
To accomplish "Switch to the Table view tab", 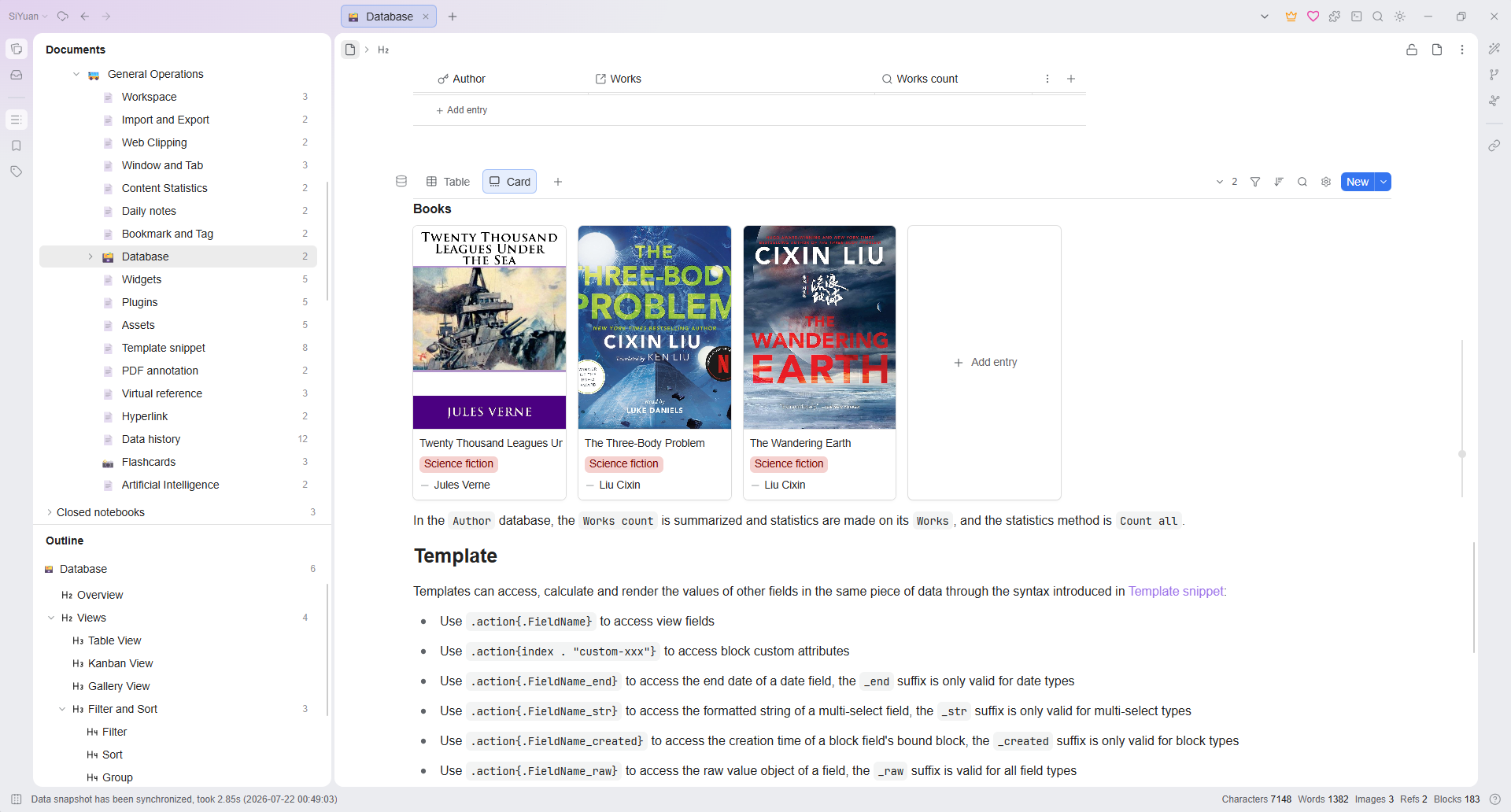I will click(448, 182).
